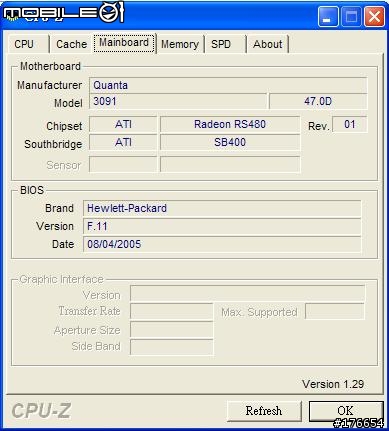Click the southbridge vendor ATI field

123,143
